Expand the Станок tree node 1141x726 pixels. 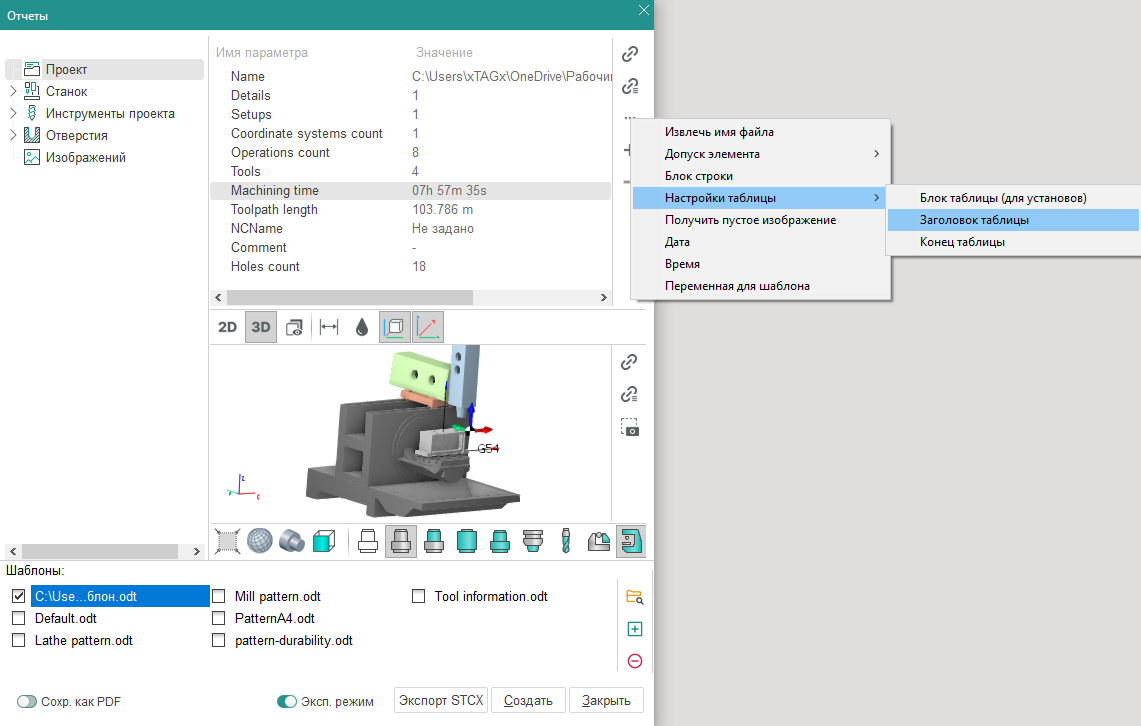click(x=13, y=92)
